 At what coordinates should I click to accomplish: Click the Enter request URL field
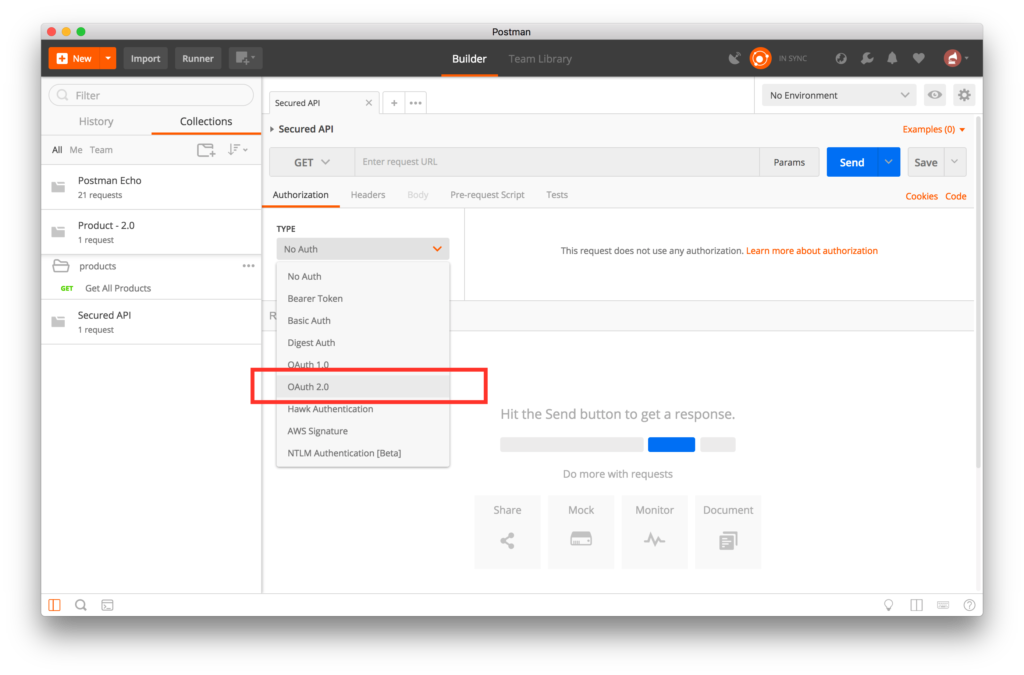[x=555, y=162]
